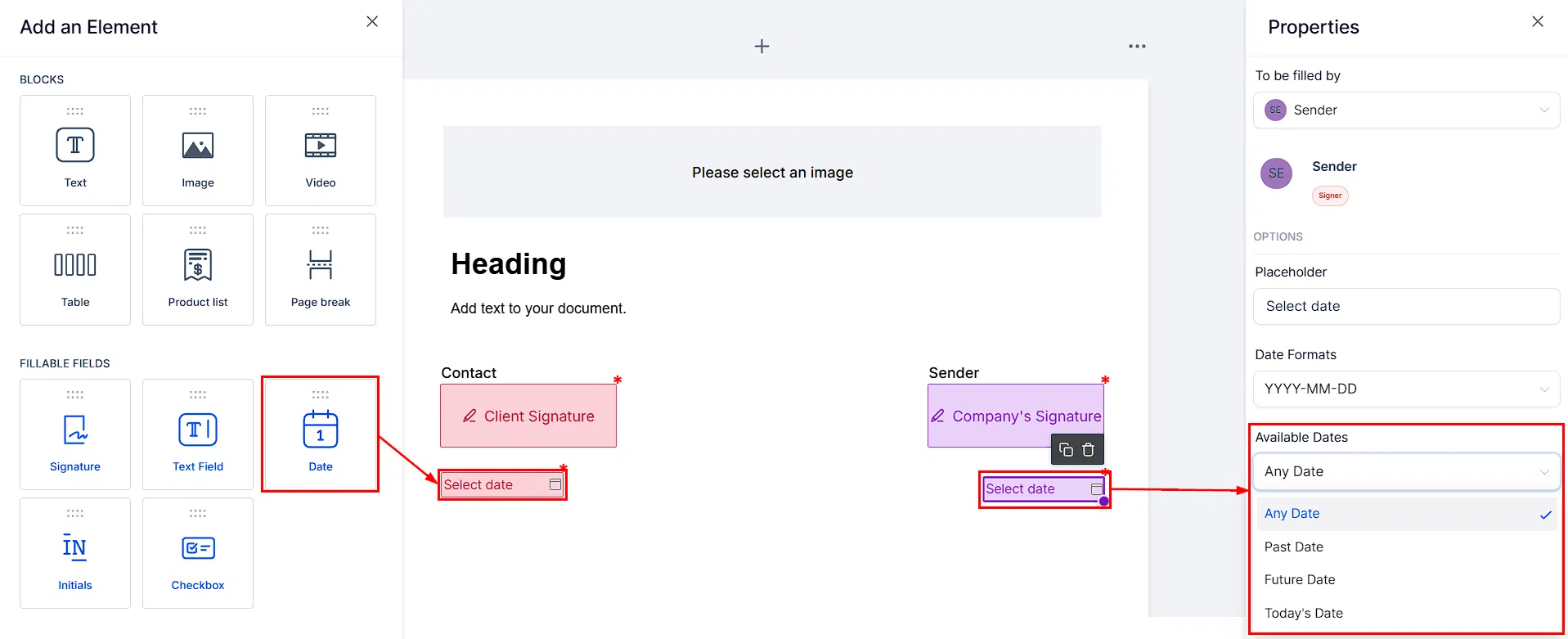The width and height of the screenshot is (1568, 639).
Task: Click the Client Signature field
Action: pos(528,416)
